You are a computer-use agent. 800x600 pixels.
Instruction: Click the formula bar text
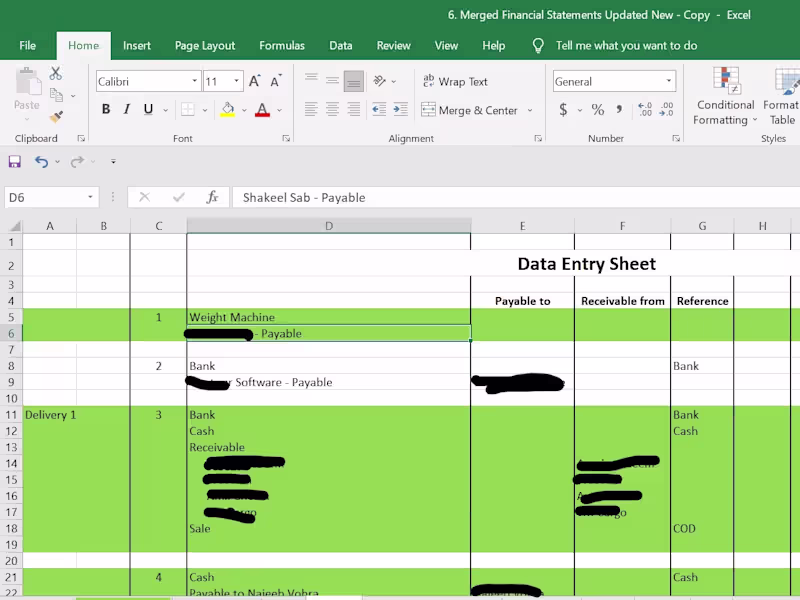point(304,197)
